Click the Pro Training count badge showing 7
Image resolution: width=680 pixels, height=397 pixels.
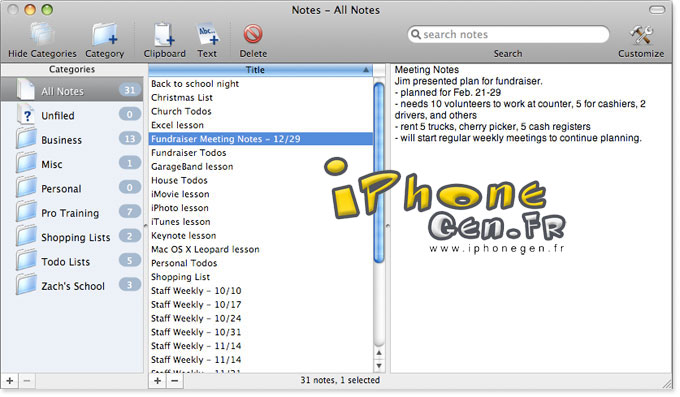click(x=130, y=212)
